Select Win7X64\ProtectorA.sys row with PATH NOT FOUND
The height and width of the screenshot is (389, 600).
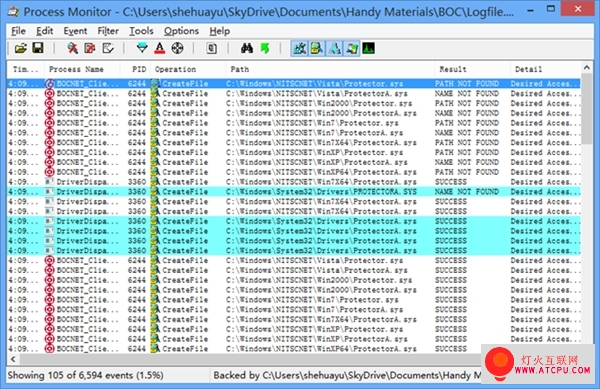coord(294,142)
